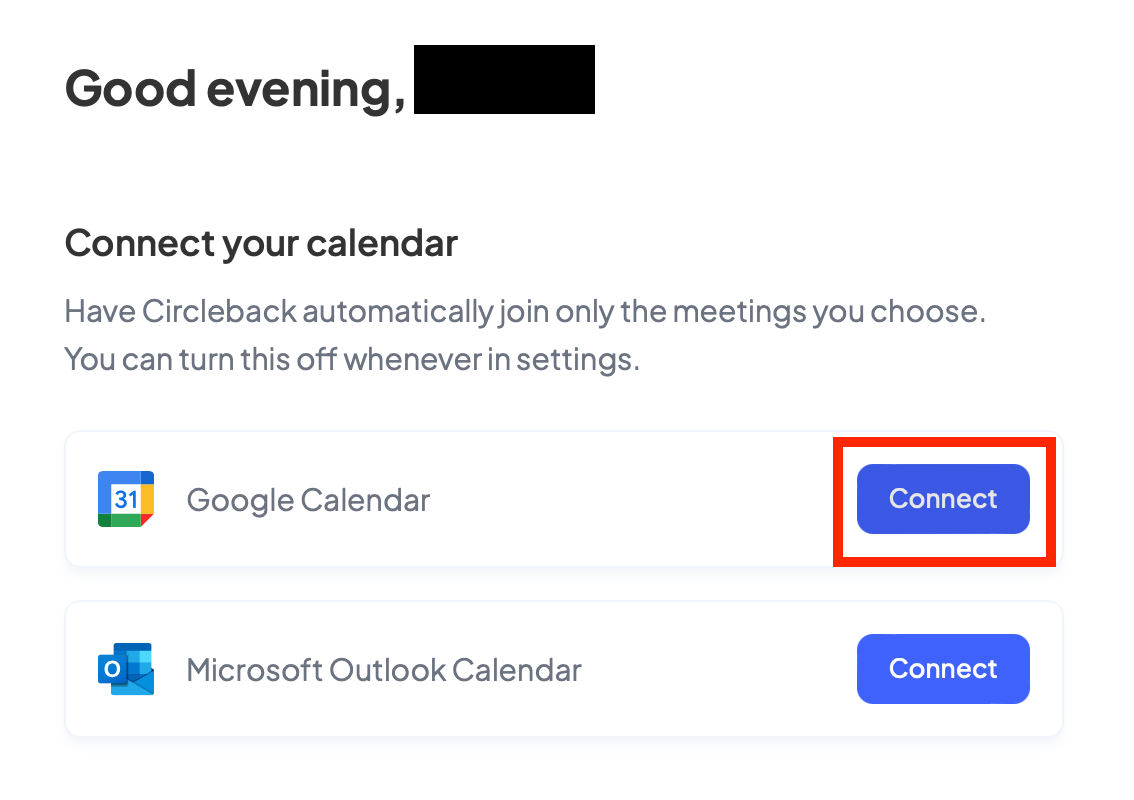This screenshot has width=1134, height=800.
Task: Click the blacked-out name beside the greeting
Action: (504, 80)
